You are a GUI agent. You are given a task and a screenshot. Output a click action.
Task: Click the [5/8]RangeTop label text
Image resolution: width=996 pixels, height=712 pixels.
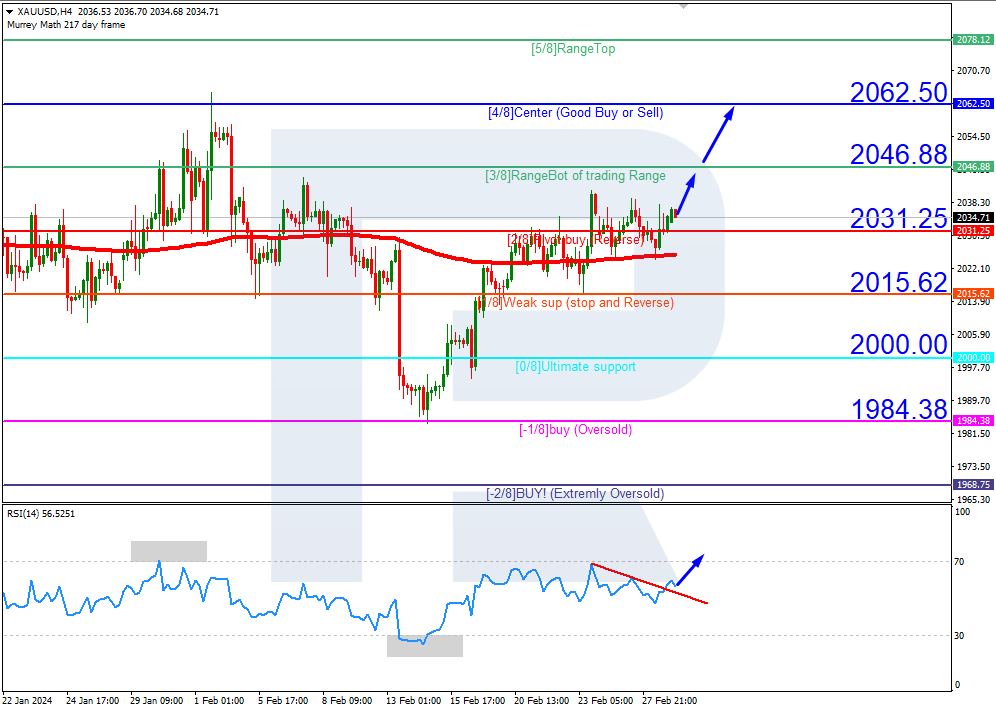coord(573,47)
